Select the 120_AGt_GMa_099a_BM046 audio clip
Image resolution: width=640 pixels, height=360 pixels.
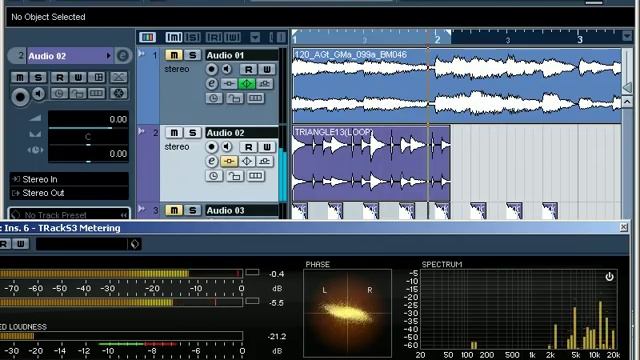(457, 86)
